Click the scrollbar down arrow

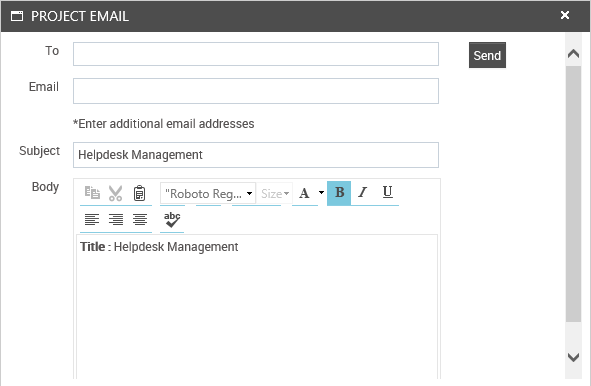[573, 357]
